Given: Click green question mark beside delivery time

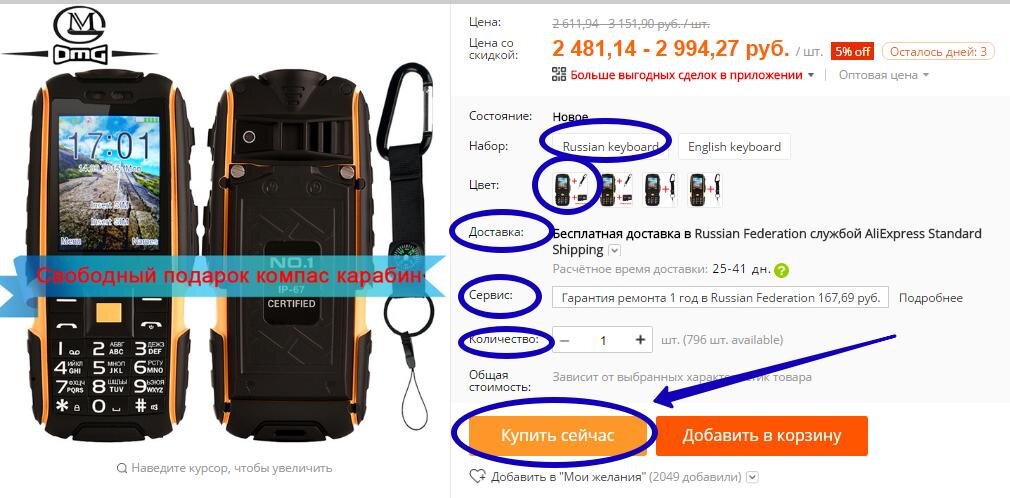Looking at the screenshot, I should [x=782, y=270].
